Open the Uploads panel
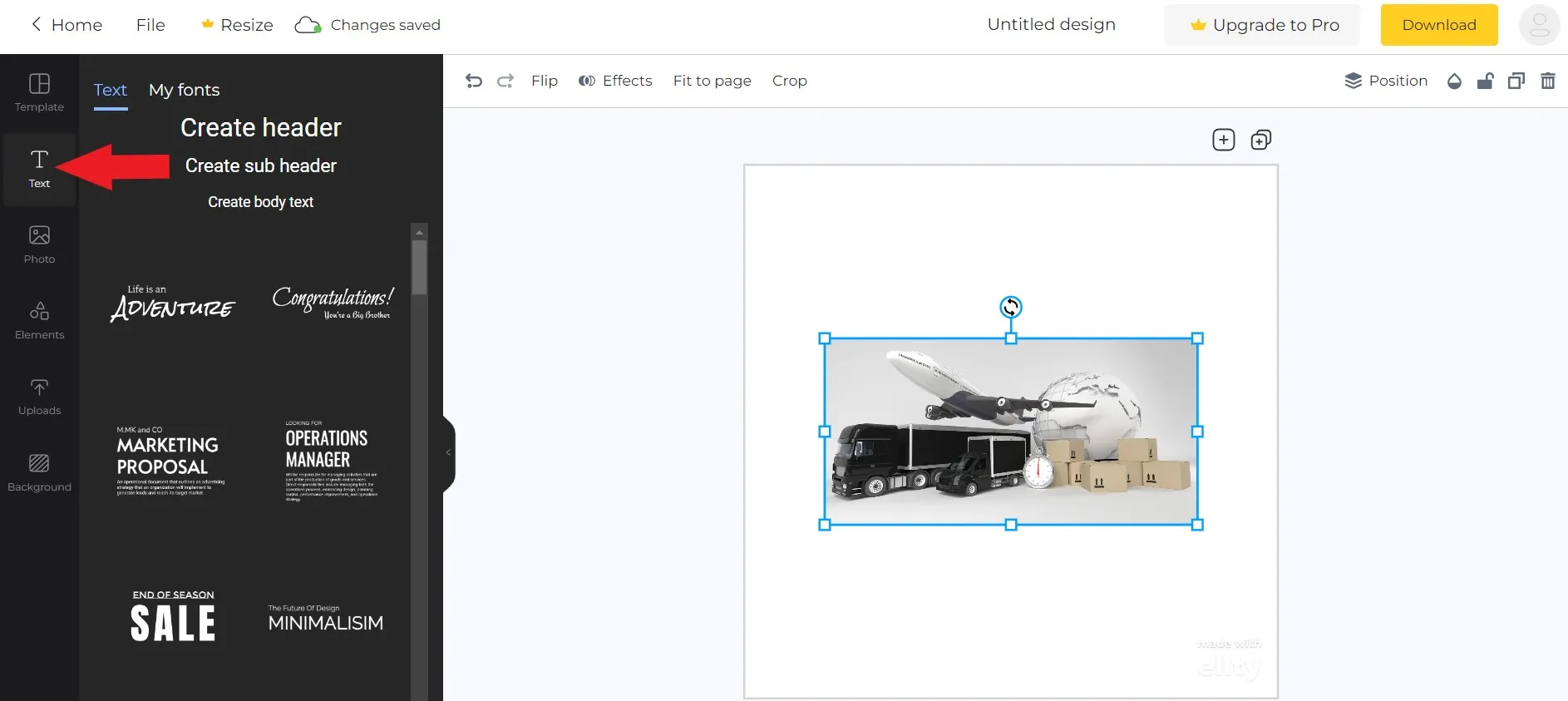This screenshot has width=1568, height=701. 39,396
